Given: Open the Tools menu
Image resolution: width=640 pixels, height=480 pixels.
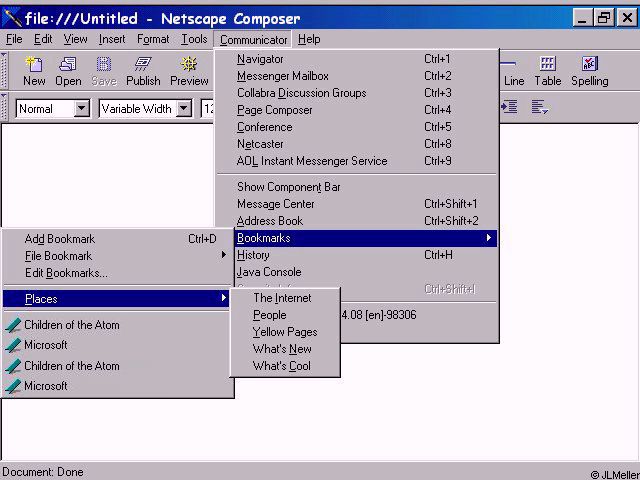Looking at the screenshot, I should [194, 39].
